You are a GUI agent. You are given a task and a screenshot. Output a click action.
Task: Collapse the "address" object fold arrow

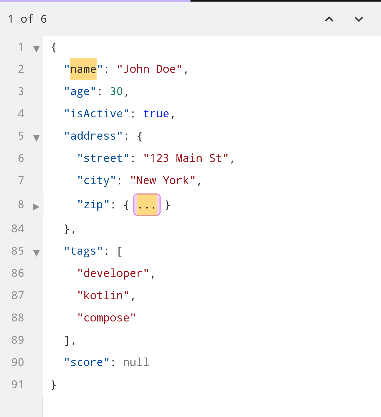pyautogui.click(x=36, y=138)
